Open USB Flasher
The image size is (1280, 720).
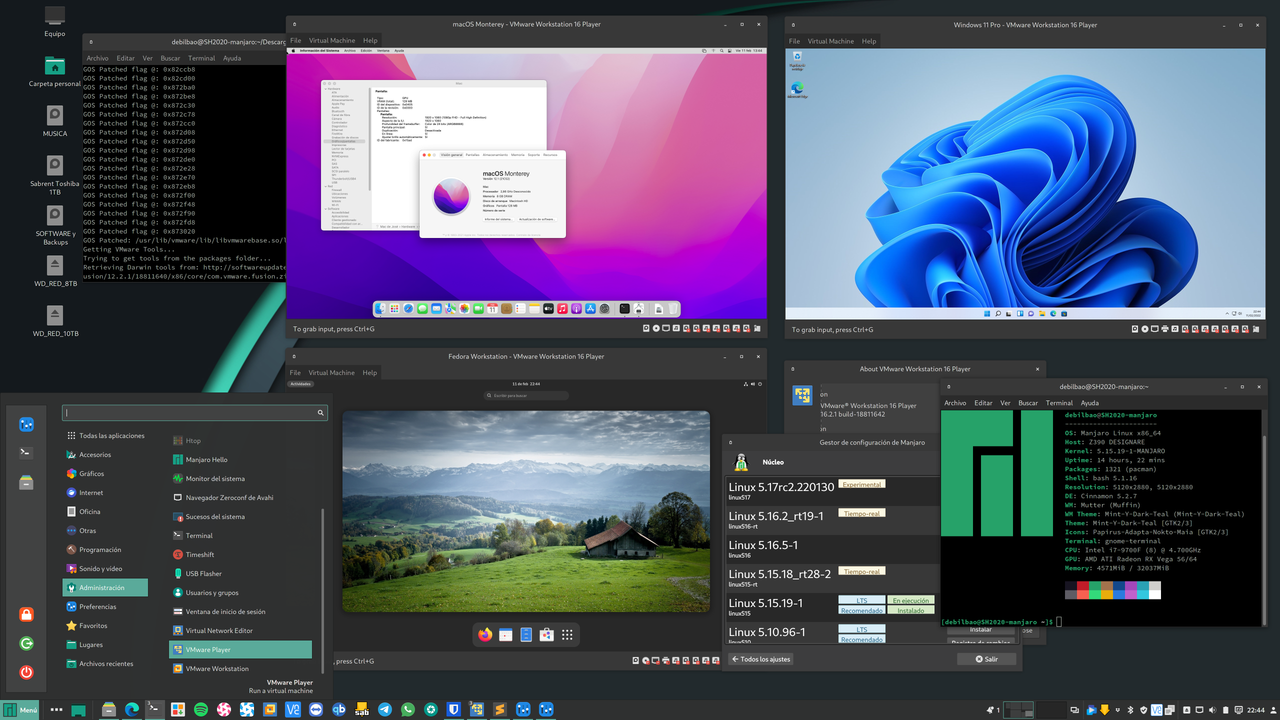(x=241, y=574)
